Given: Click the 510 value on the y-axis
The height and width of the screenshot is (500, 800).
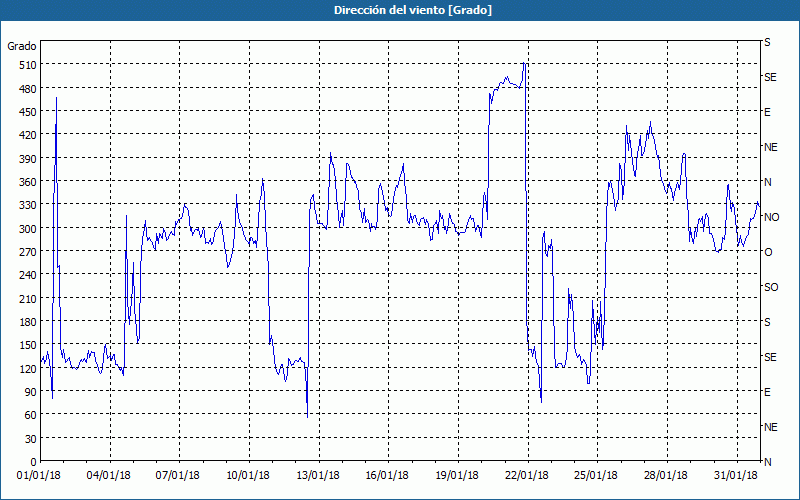Looking at the screenshot, I should click(28, 65).
